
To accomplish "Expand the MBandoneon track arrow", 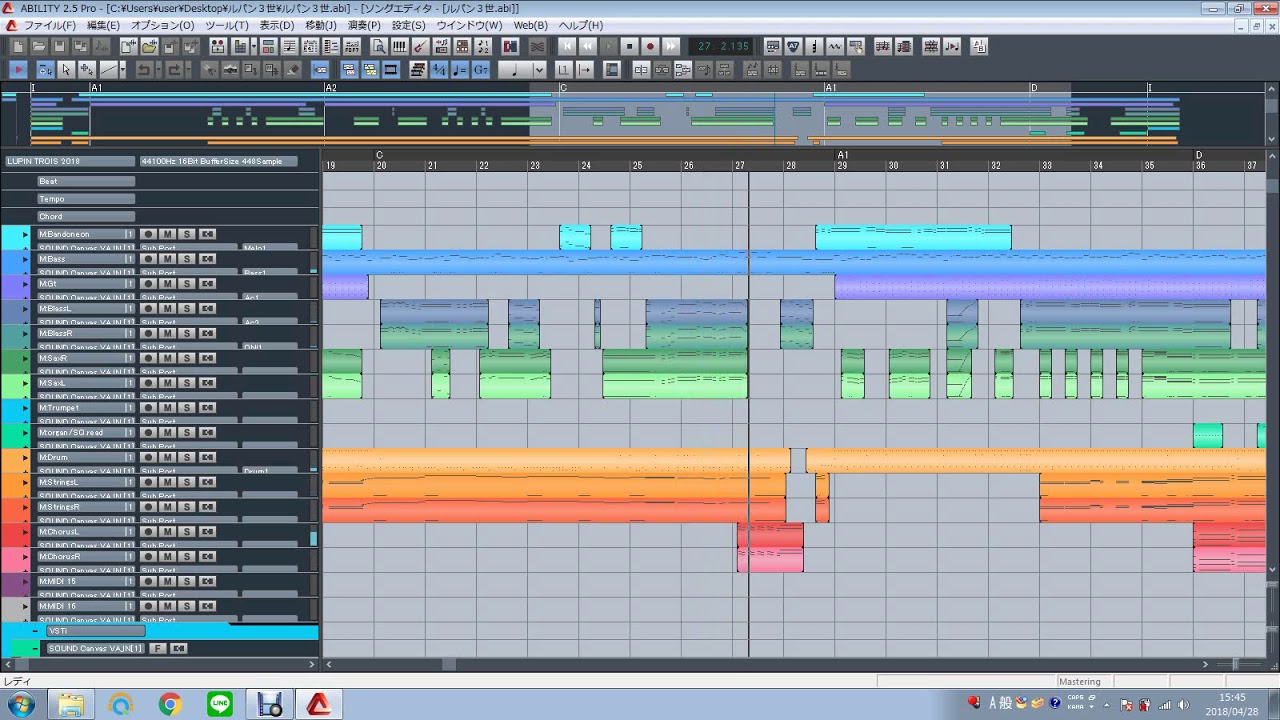I will pos(26,234).
